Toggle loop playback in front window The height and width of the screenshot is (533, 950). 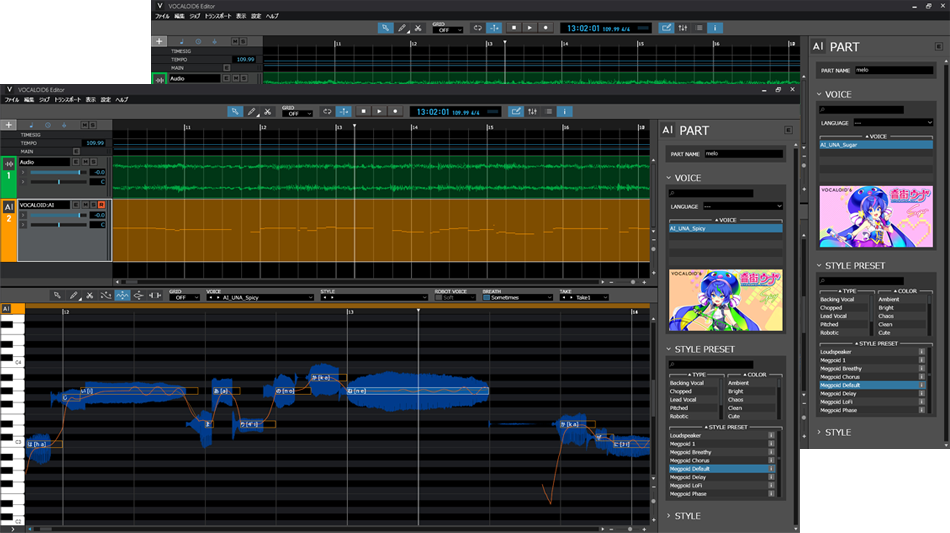(x=327, y=111)
